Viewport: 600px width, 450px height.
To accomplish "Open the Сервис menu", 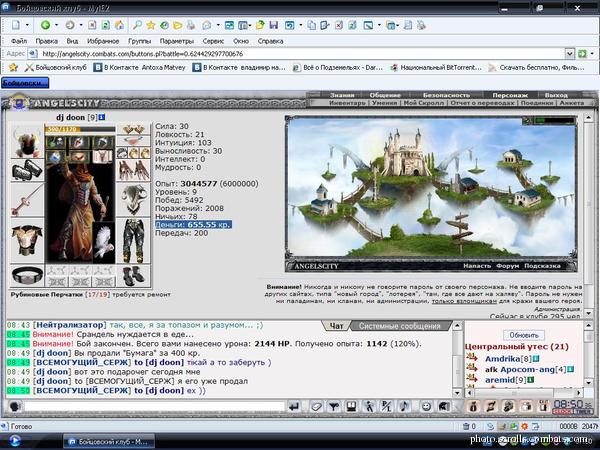I will [x=213, y=41].
